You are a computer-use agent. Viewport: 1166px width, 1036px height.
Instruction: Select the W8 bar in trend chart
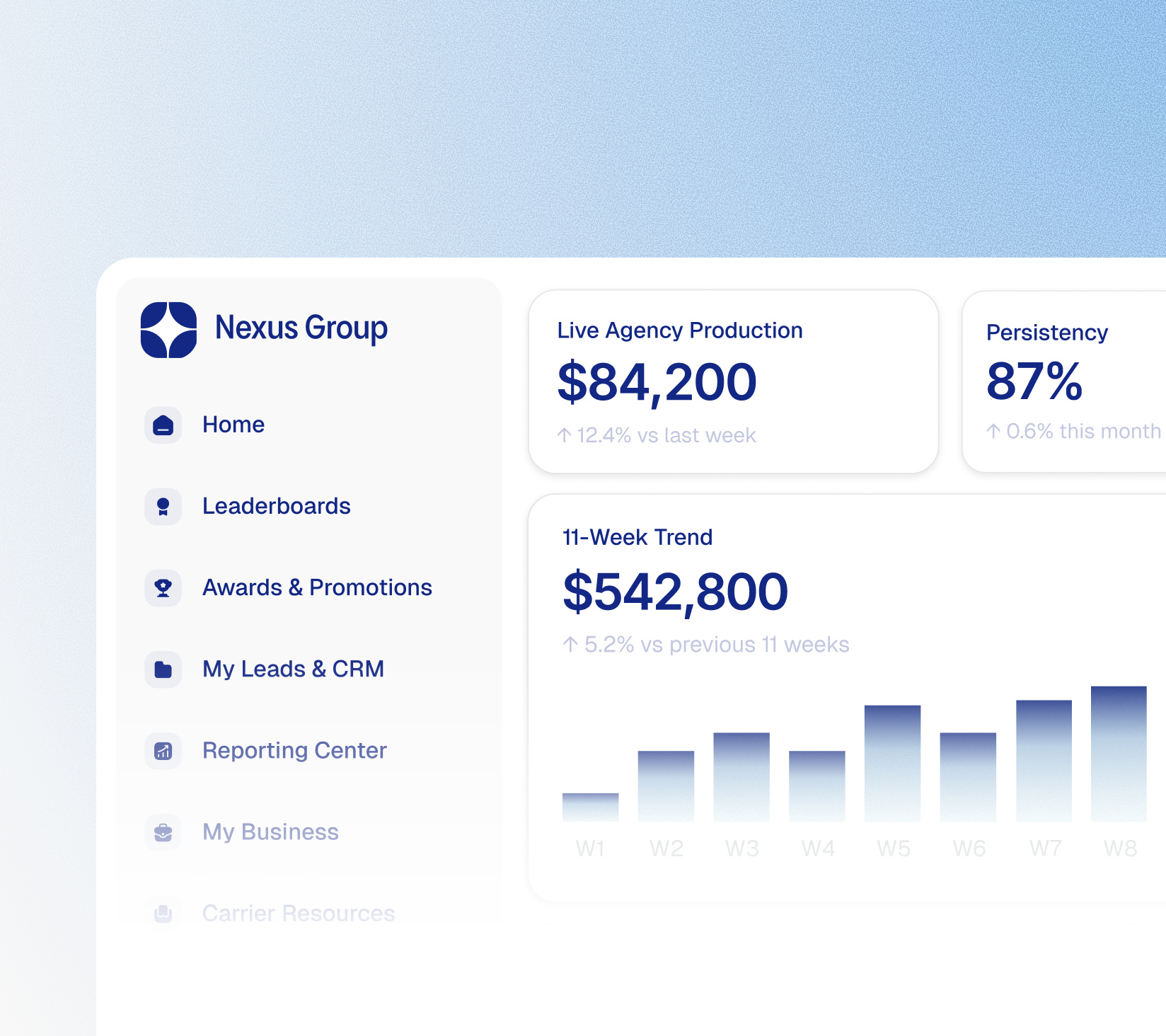pyautogui.click(x=1119, y=754)
